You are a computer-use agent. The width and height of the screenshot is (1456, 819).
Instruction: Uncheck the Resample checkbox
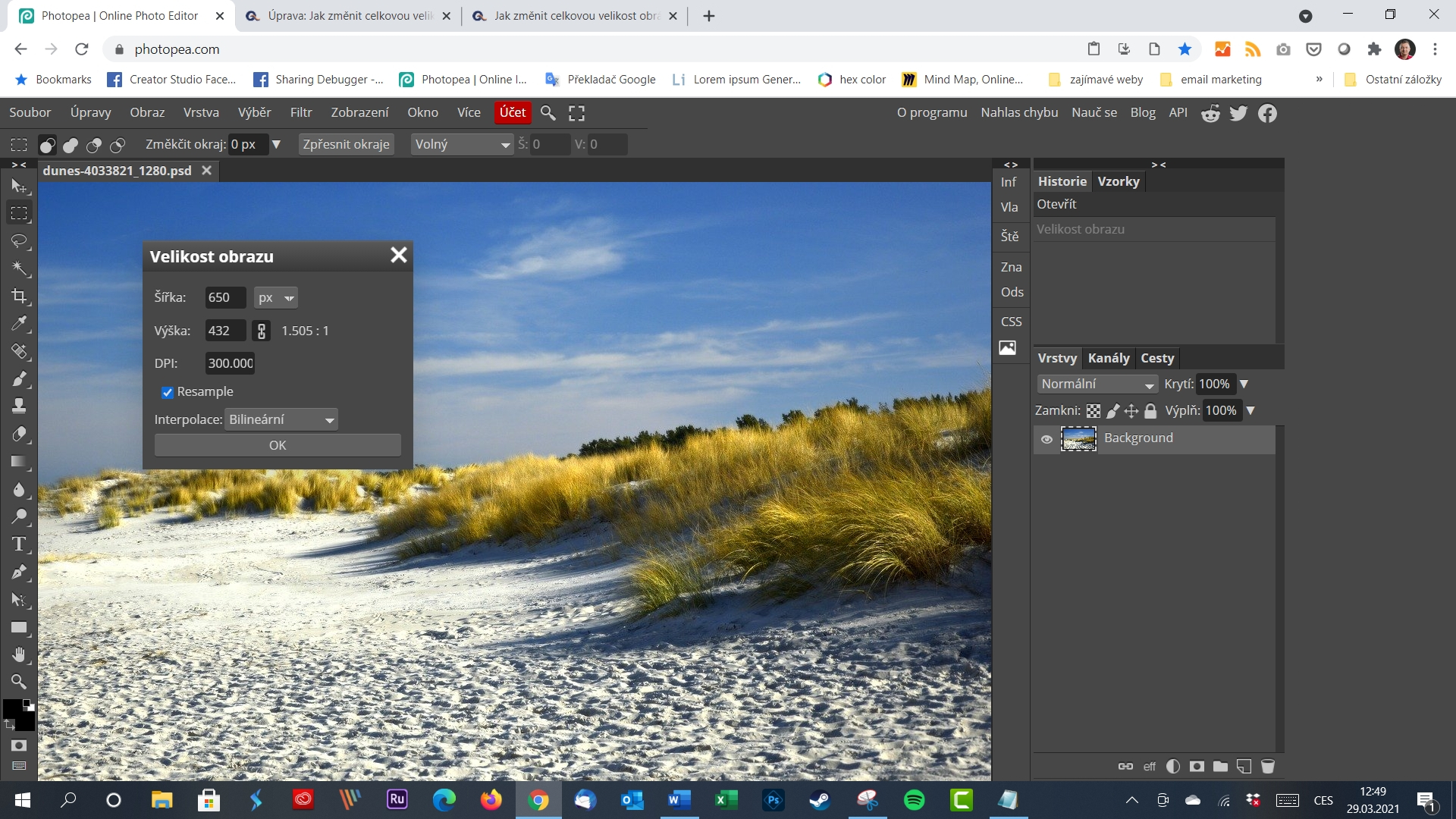click(168, 392)
